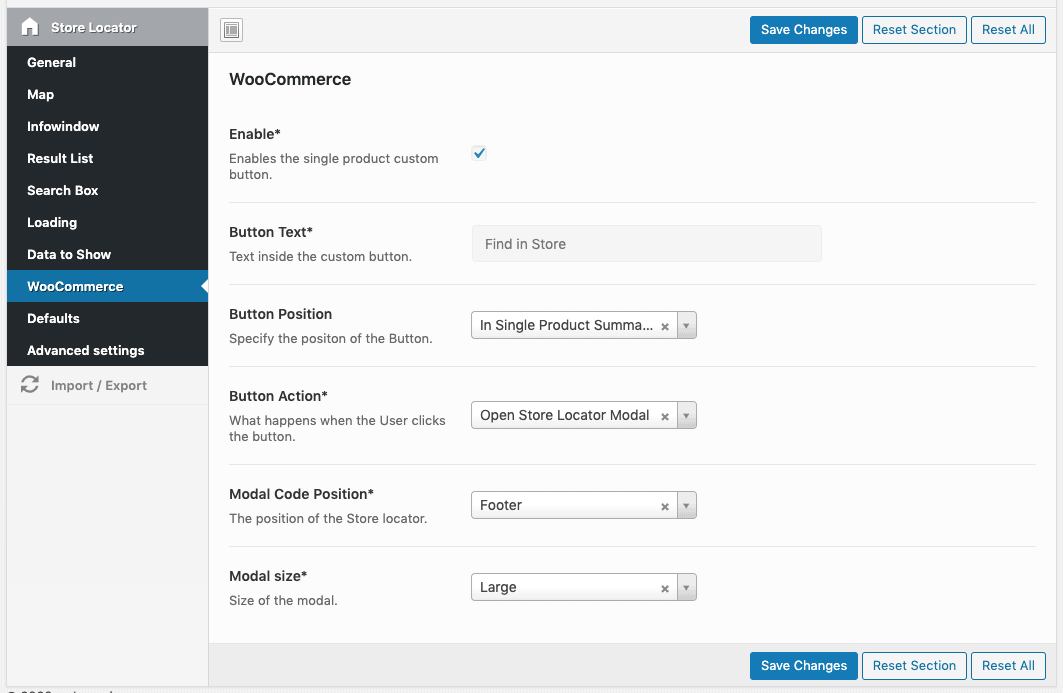Uncheck the Enable single product button checkbox

click(x=478, y=153)
